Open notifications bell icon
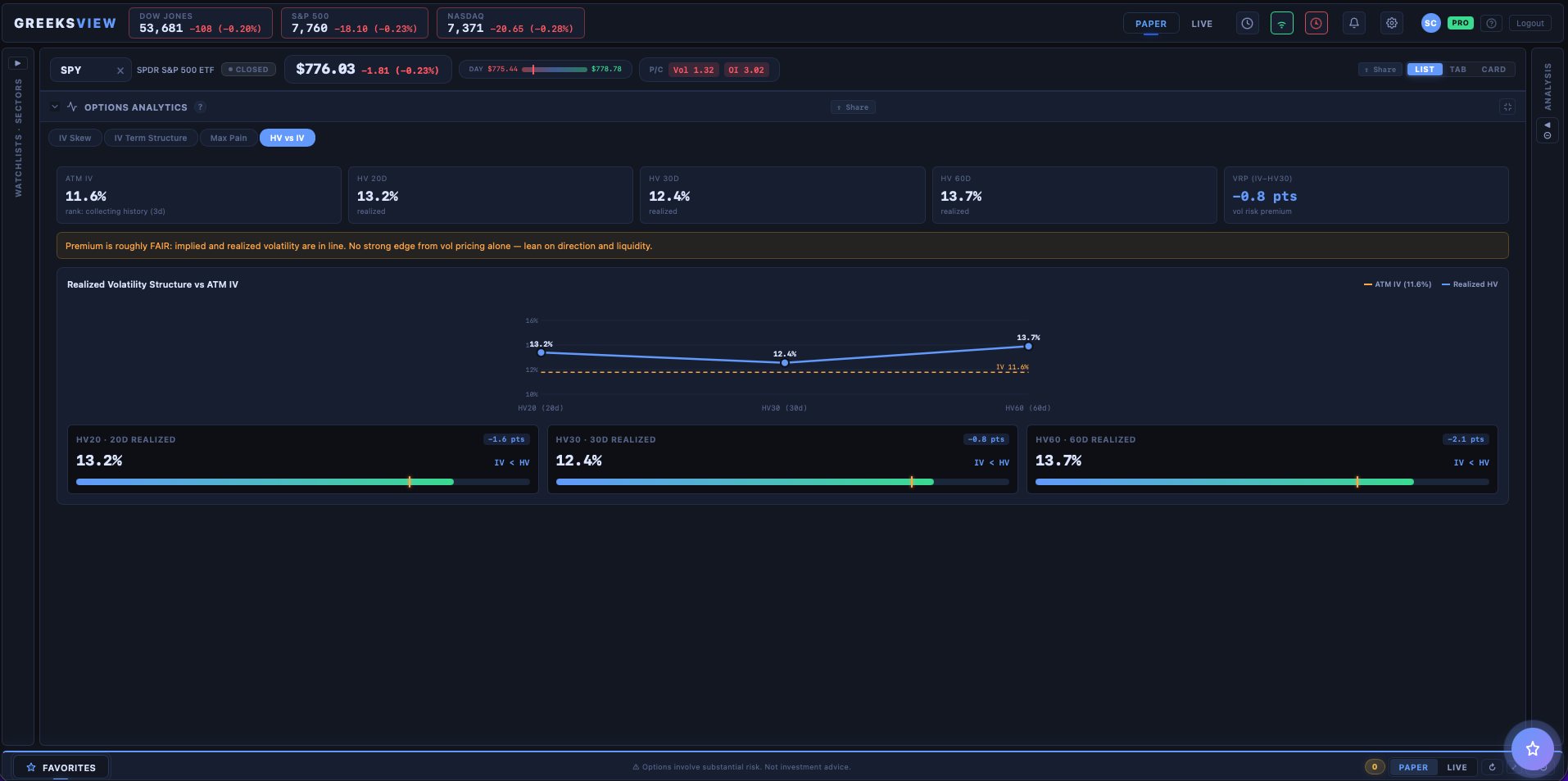 (1354, 24)
